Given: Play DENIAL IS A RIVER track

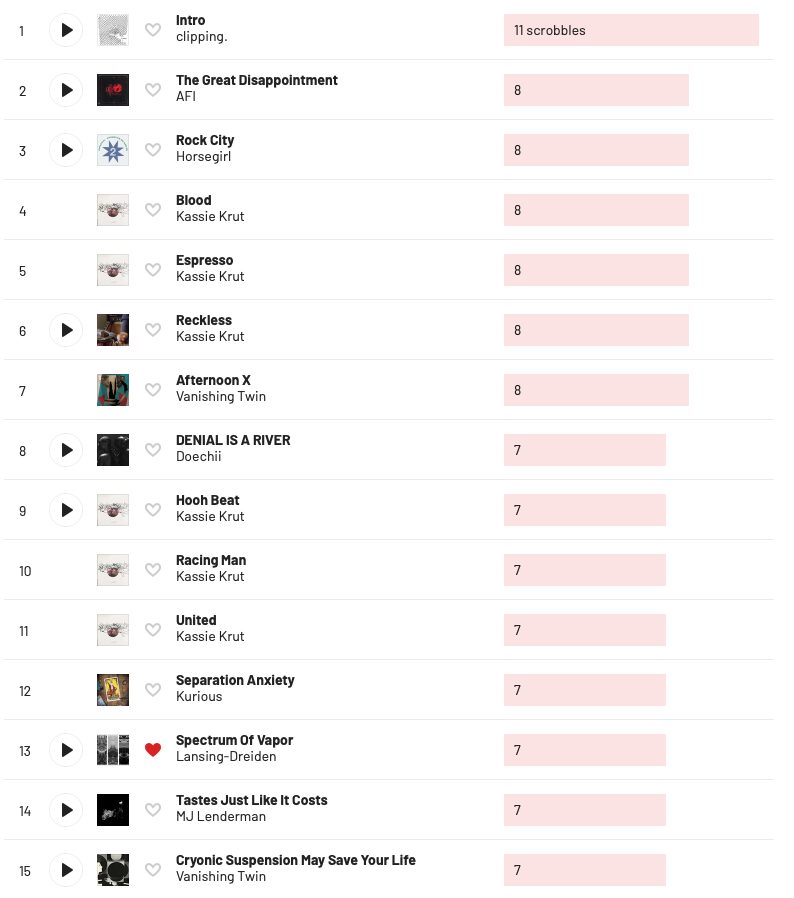Looking at the screenshot, I should (66, 450).
